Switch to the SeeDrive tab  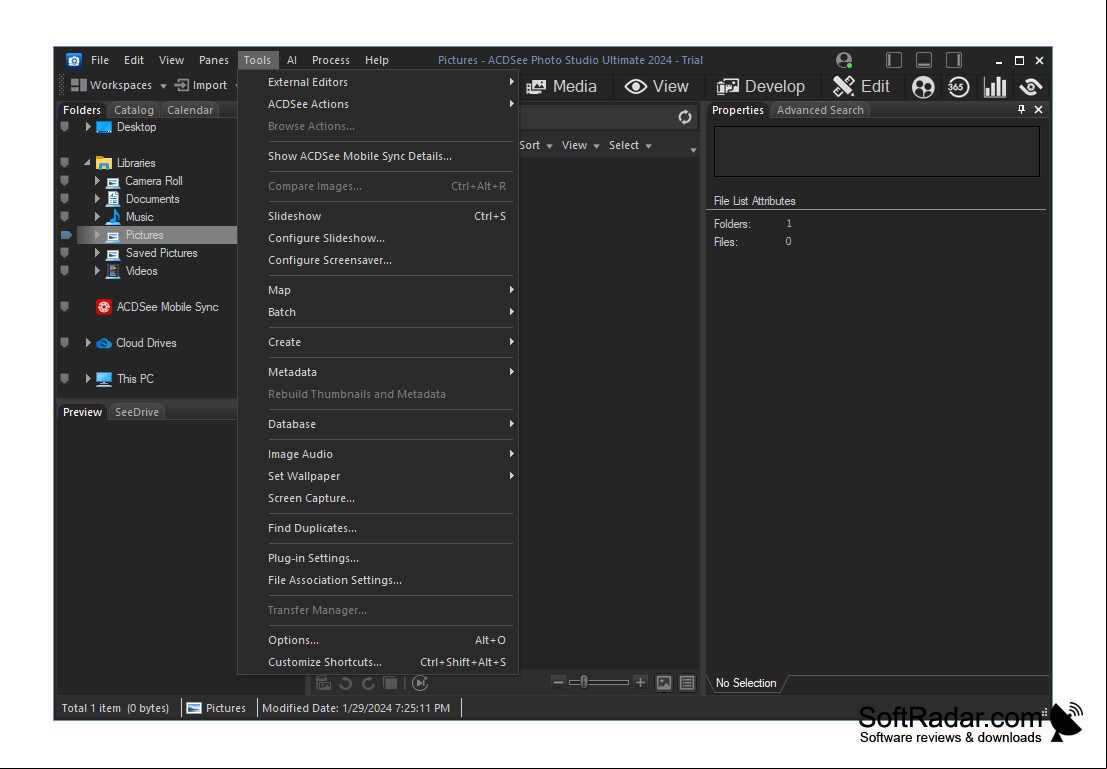[x=137, y=412]
